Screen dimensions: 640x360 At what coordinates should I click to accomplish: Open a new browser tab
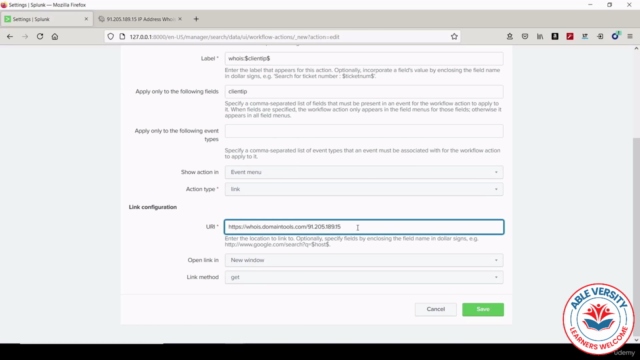[196, 19]
